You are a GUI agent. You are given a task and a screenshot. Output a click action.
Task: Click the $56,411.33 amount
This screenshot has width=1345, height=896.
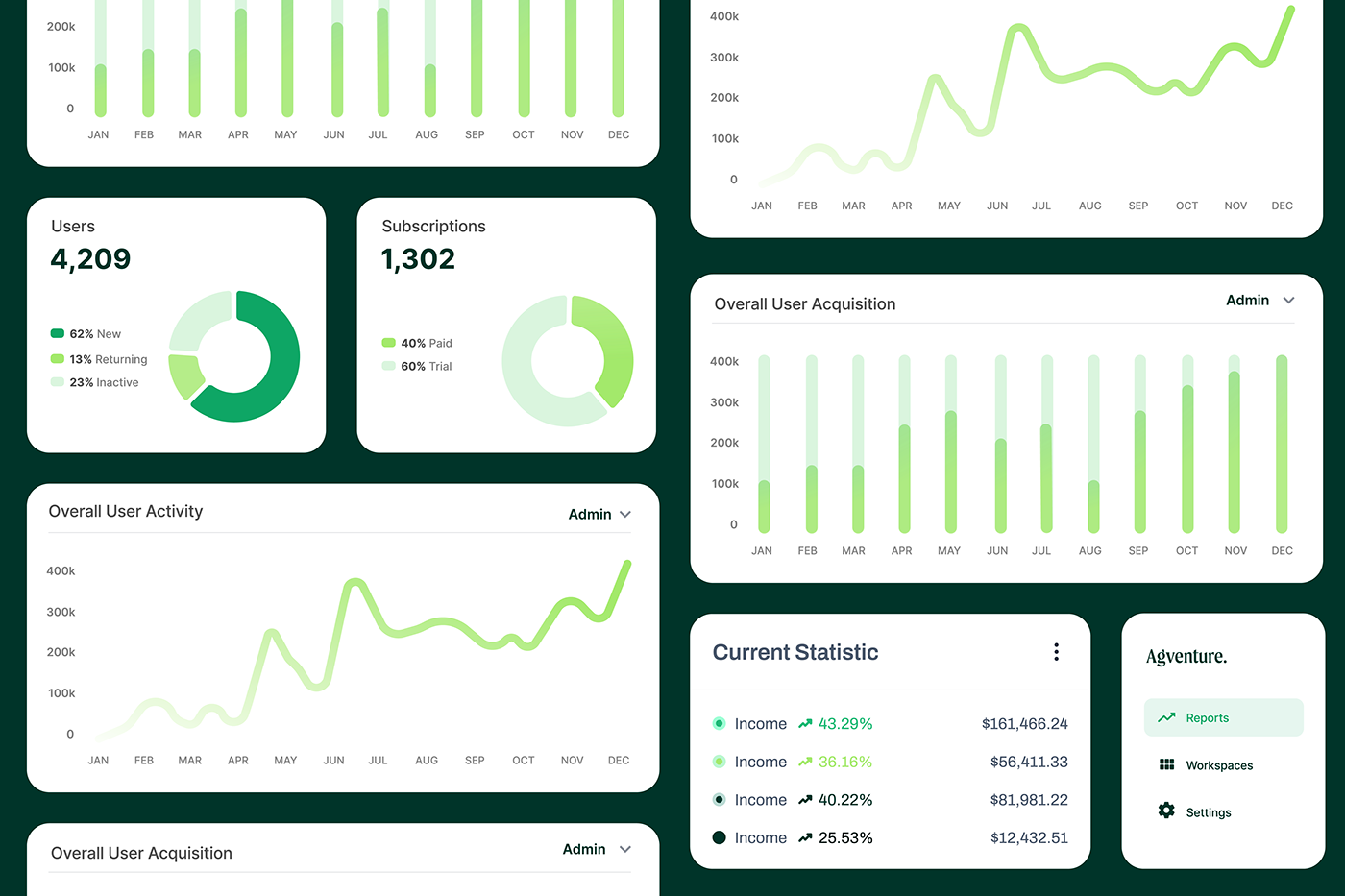(x=1029, y=762)
